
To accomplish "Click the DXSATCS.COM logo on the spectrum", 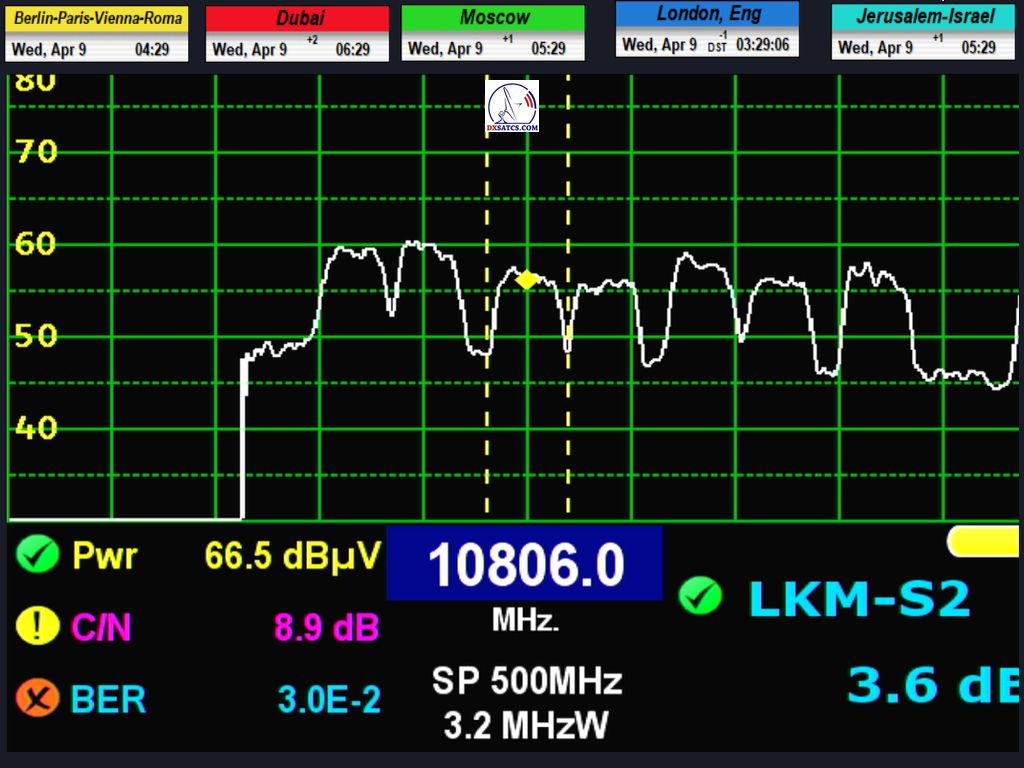I will tap(512, 108).
